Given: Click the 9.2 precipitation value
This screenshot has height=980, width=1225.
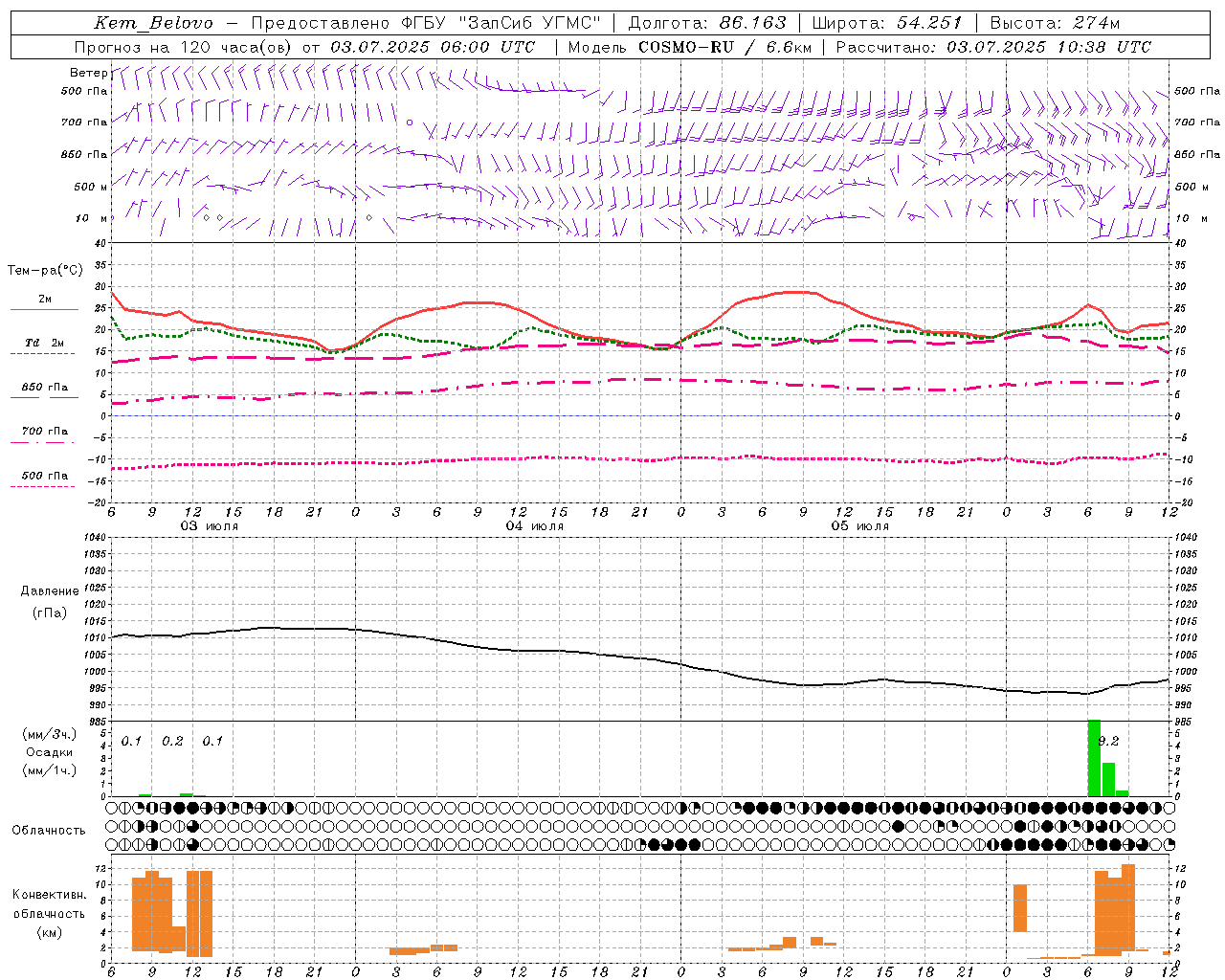Looking at the screenshot, I should pyautogui.click(x=1109, y=741).
